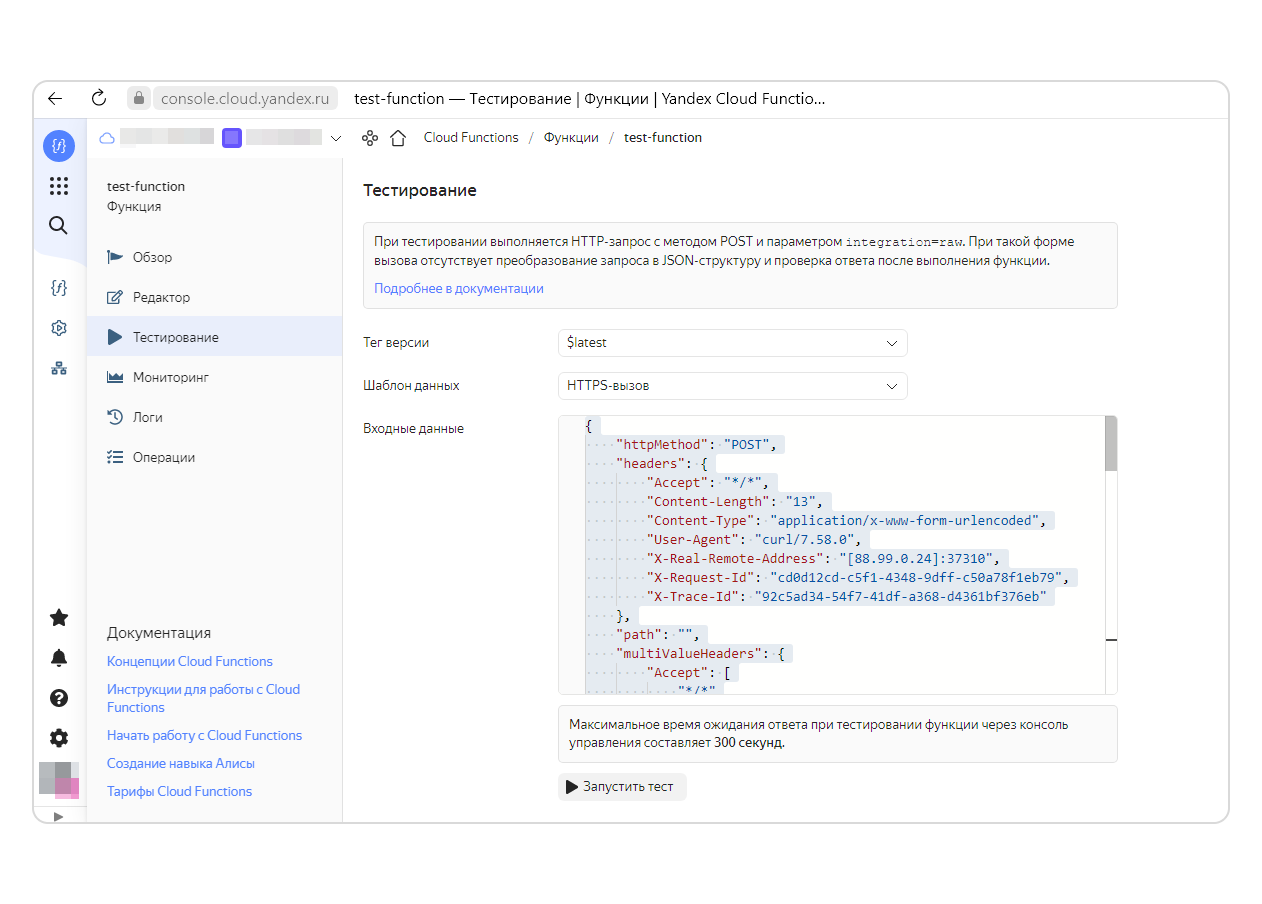Open the Редактор section

tap(214, 297)
